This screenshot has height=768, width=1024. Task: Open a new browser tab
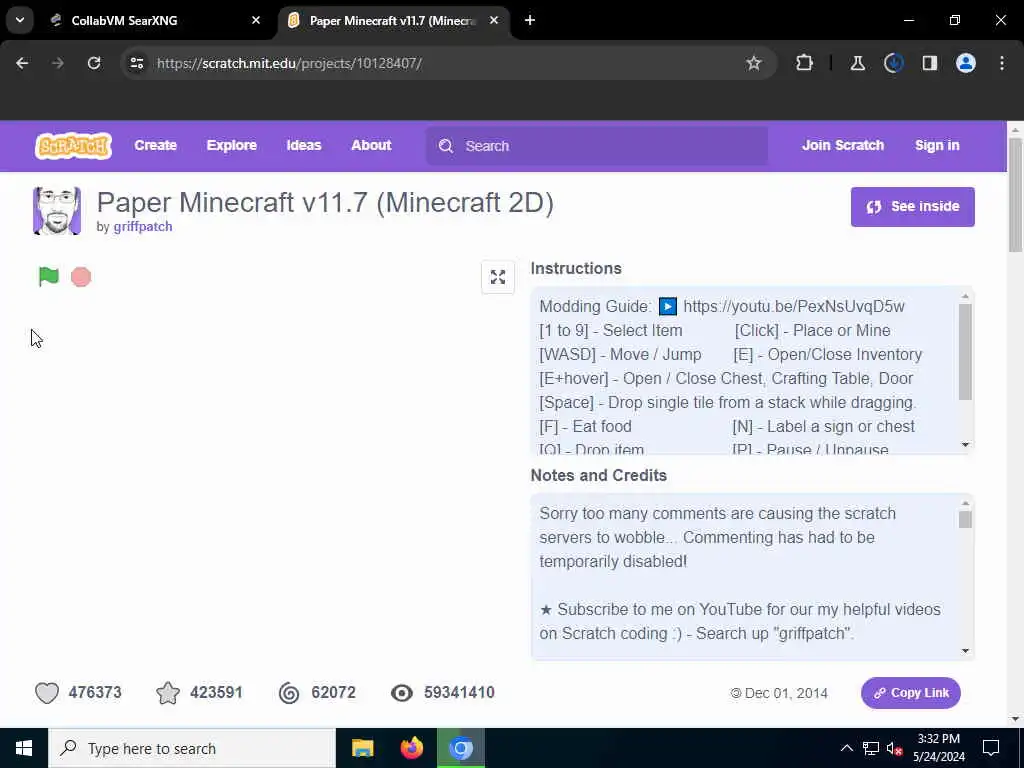(x=530, y=21)
